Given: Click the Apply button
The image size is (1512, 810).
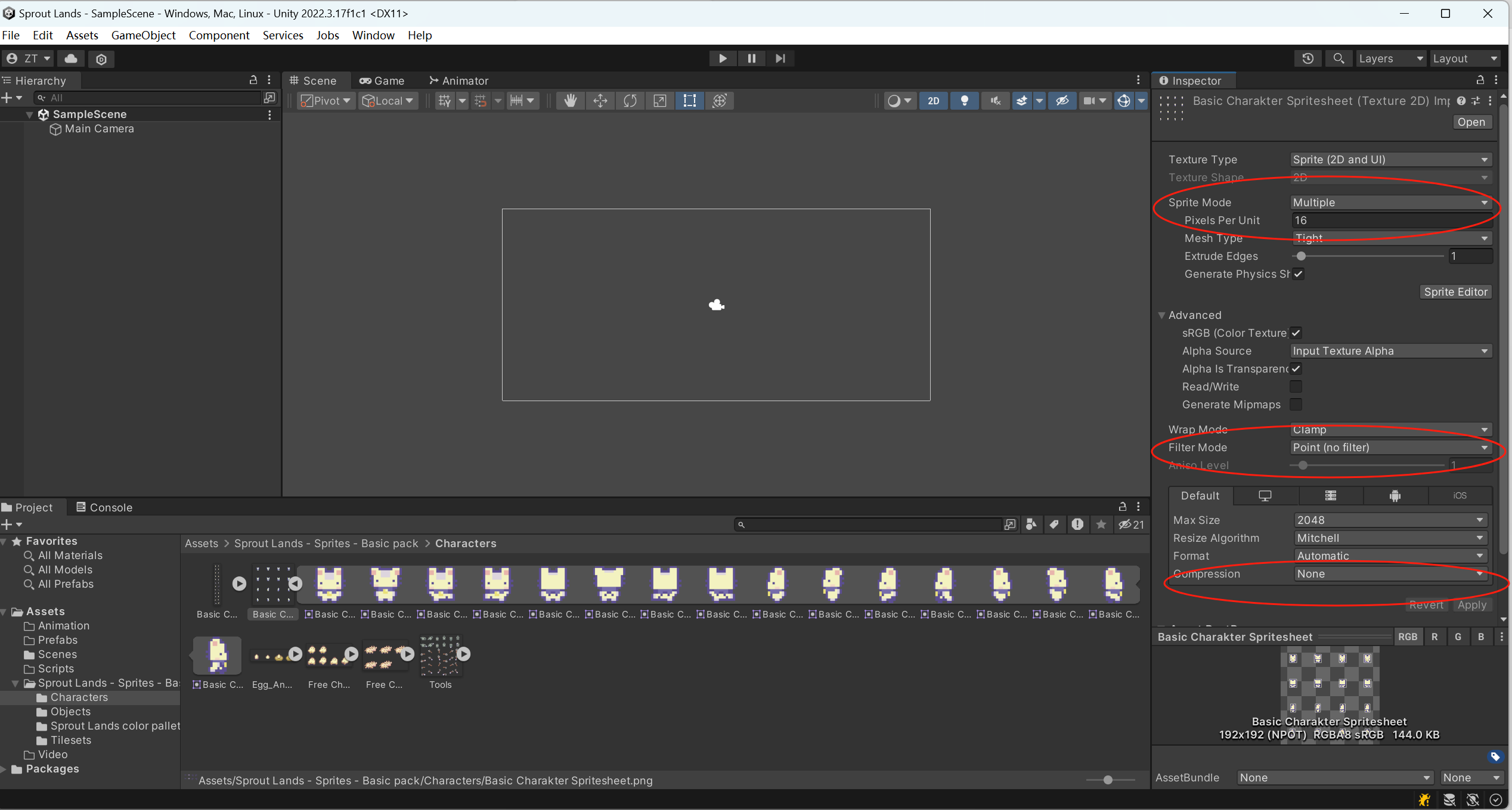Looking at the screenshot, I should coord(1471,605).
